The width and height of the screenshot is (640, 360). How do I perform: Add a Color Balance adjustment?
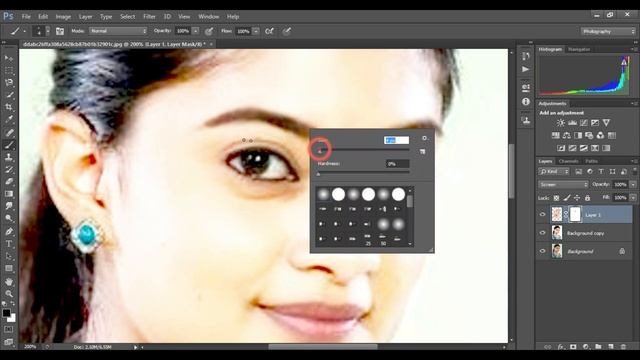(x=567, y=136)
